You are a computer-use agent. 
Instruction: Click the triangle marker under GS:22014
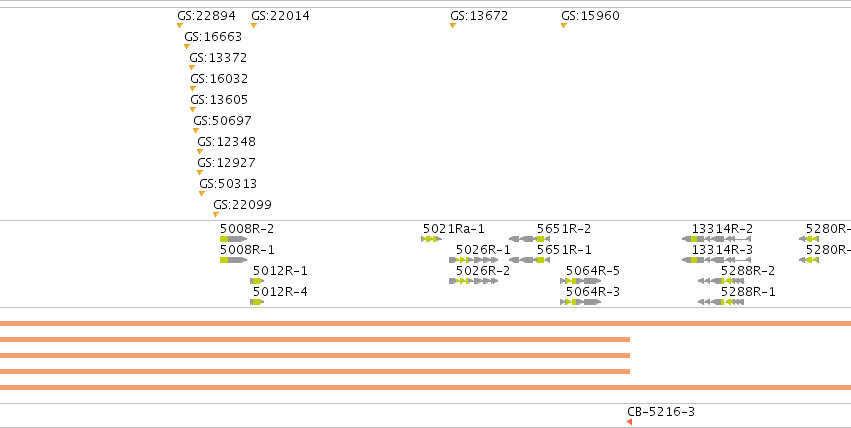coord(253,25)
